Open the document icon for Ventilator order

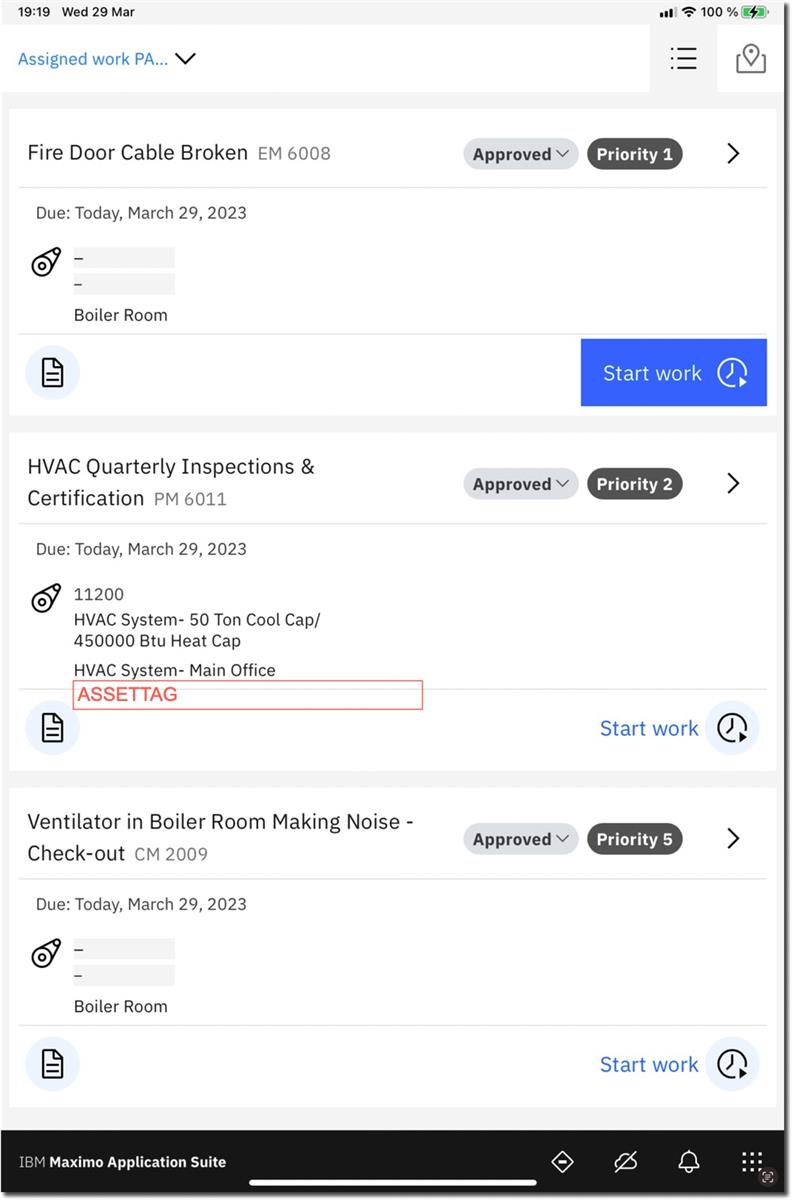pos(52,1064)
